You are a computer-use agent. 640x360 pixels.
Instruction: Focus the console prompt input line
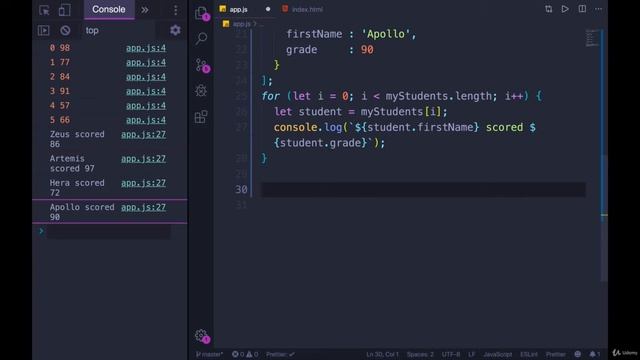coord(108,231)
